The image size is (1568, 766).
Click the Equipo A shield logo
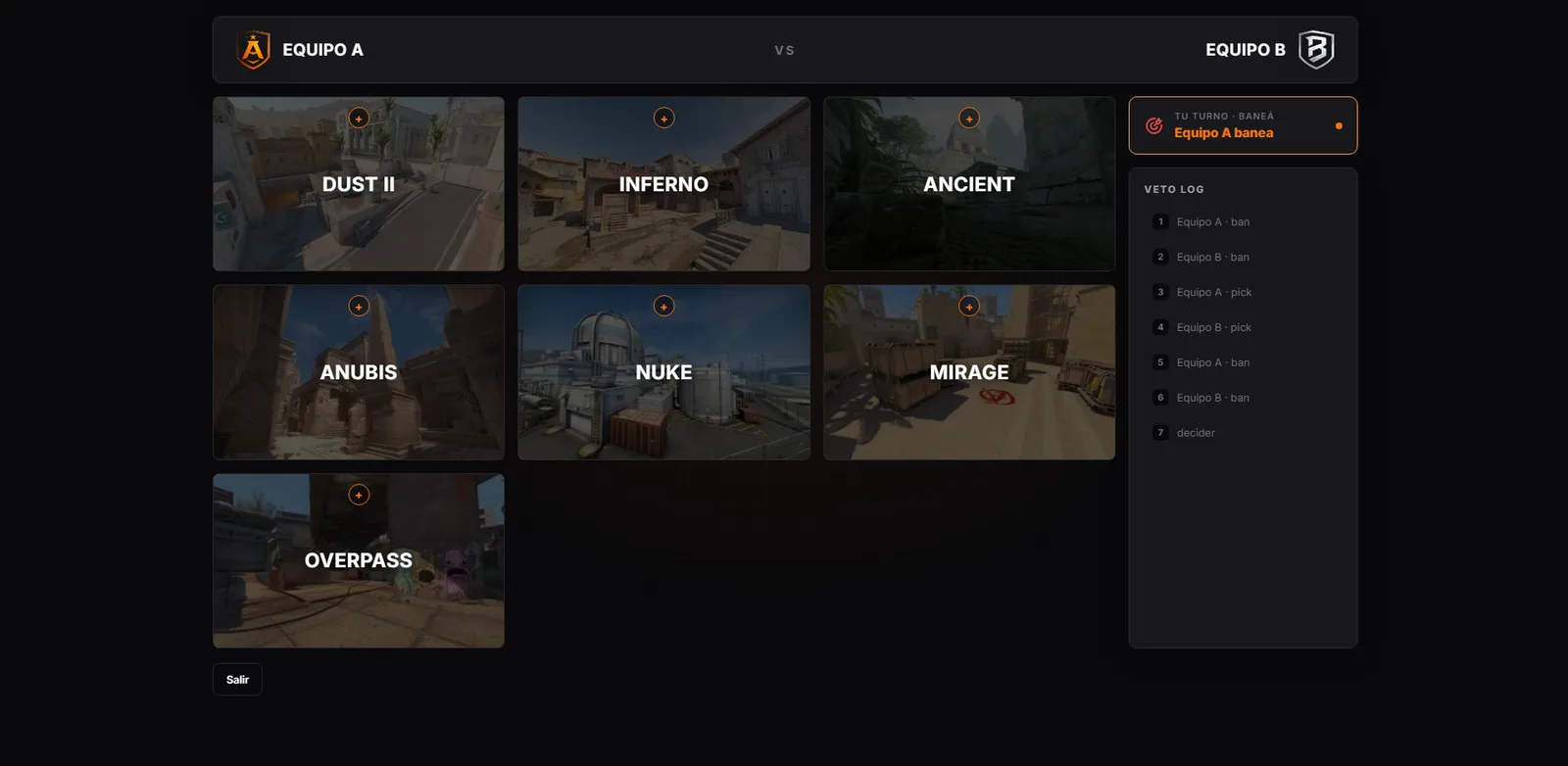coord(254,50)
